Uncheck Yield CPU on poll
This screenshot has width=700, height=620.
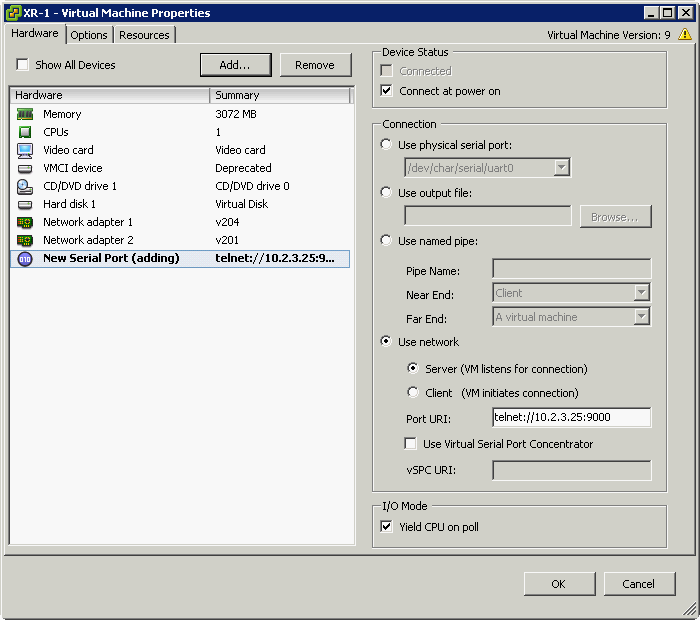point(387,526)
